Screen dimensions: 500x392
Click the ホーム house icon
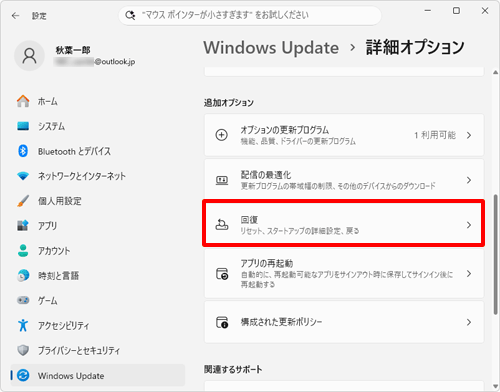click(23, 101)
